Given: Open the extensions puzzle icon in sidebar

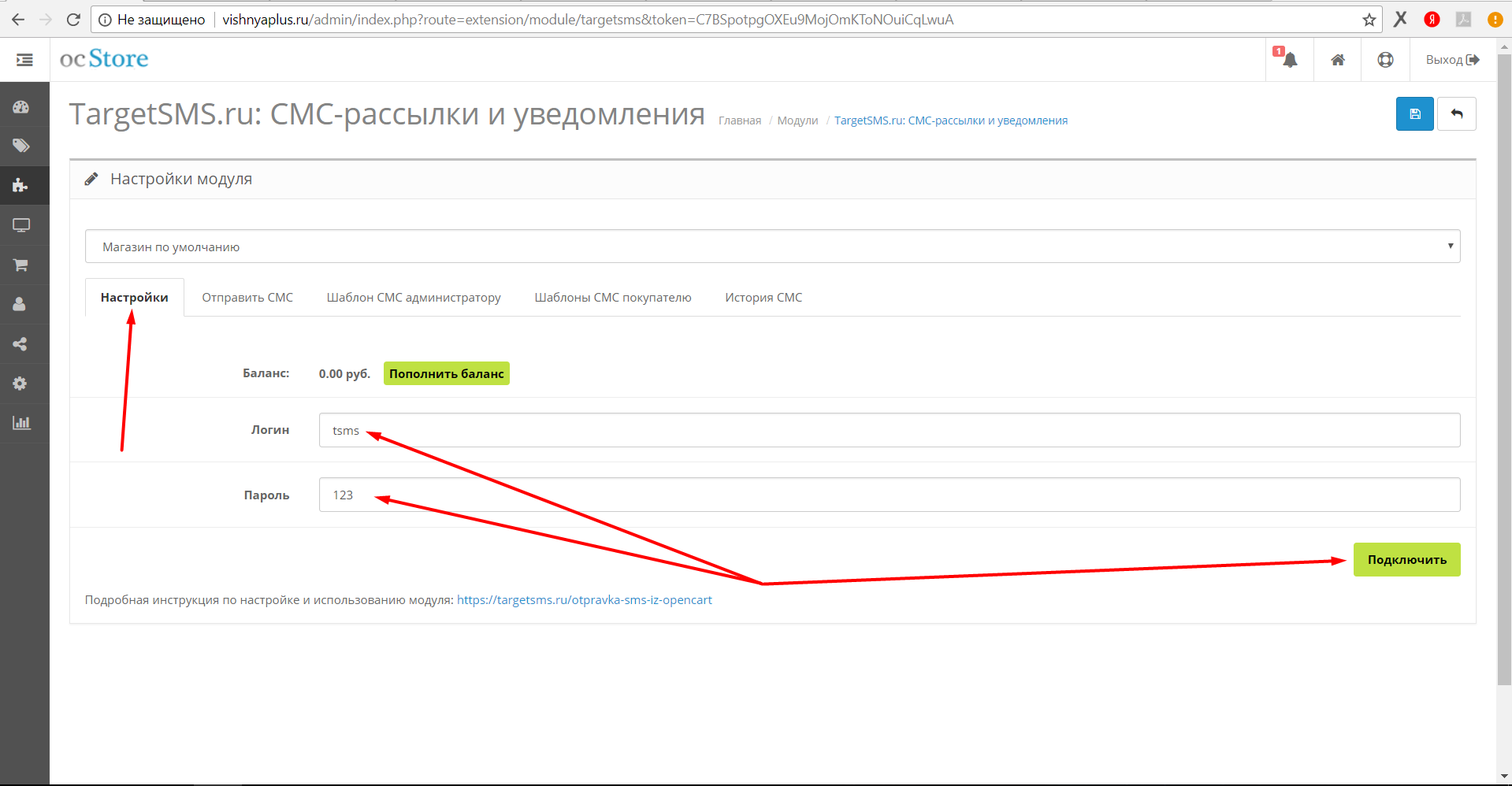Looking at the screenshot, I should 21,186.
